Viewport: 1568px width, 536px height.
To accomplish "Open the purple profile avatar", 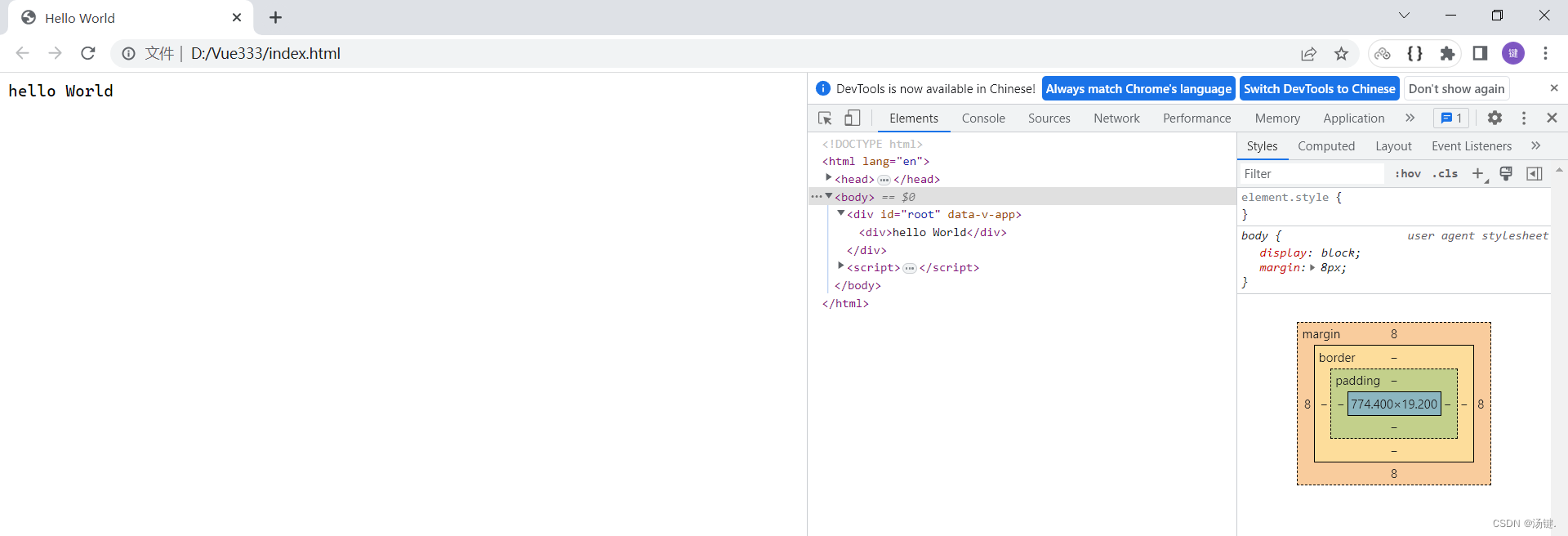I will [x=1513, y=53].
